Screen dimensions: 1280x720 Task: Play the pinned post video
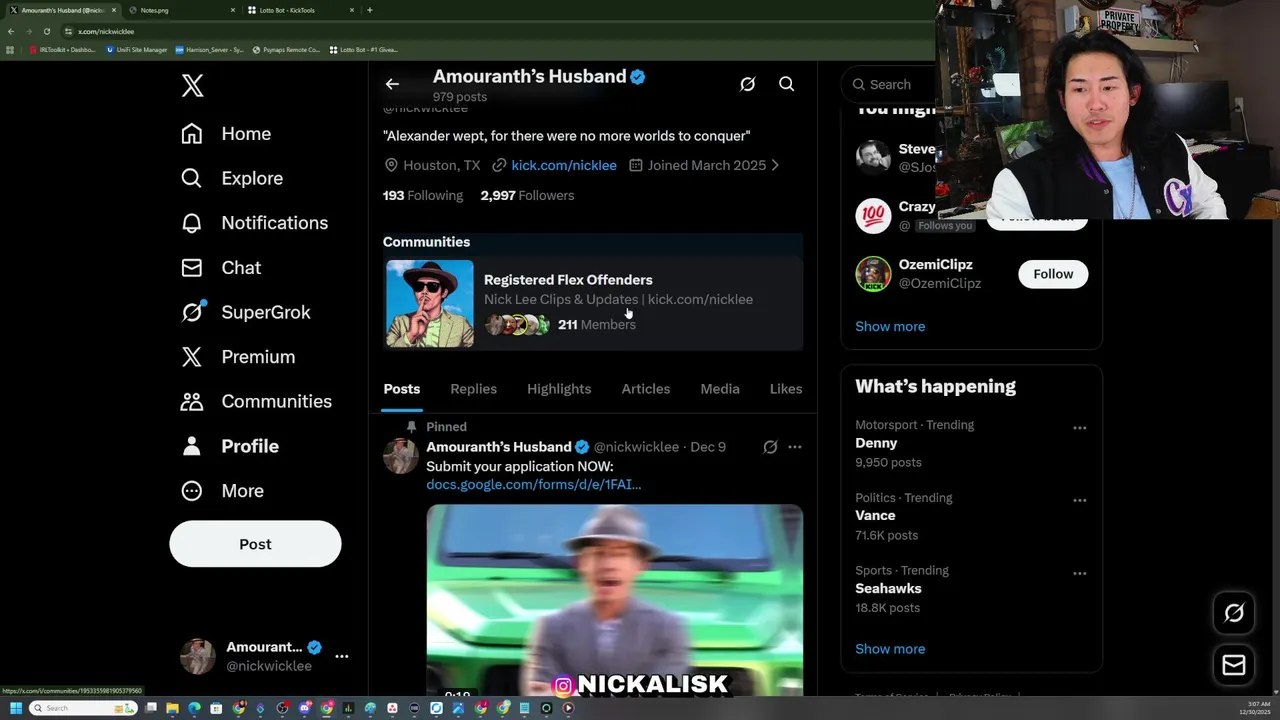tap(615, 600)
